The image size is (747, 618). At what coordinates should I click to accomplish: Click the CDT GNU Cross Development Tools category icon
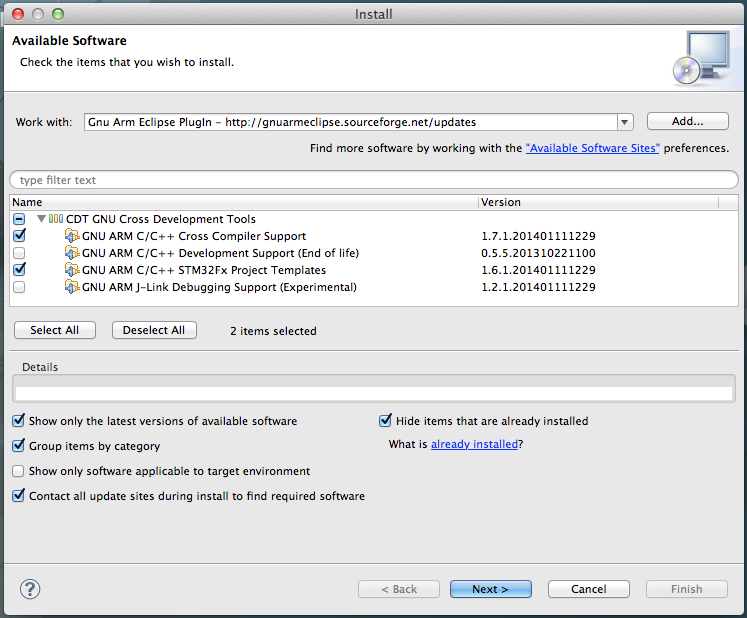[x=56, y=219]
